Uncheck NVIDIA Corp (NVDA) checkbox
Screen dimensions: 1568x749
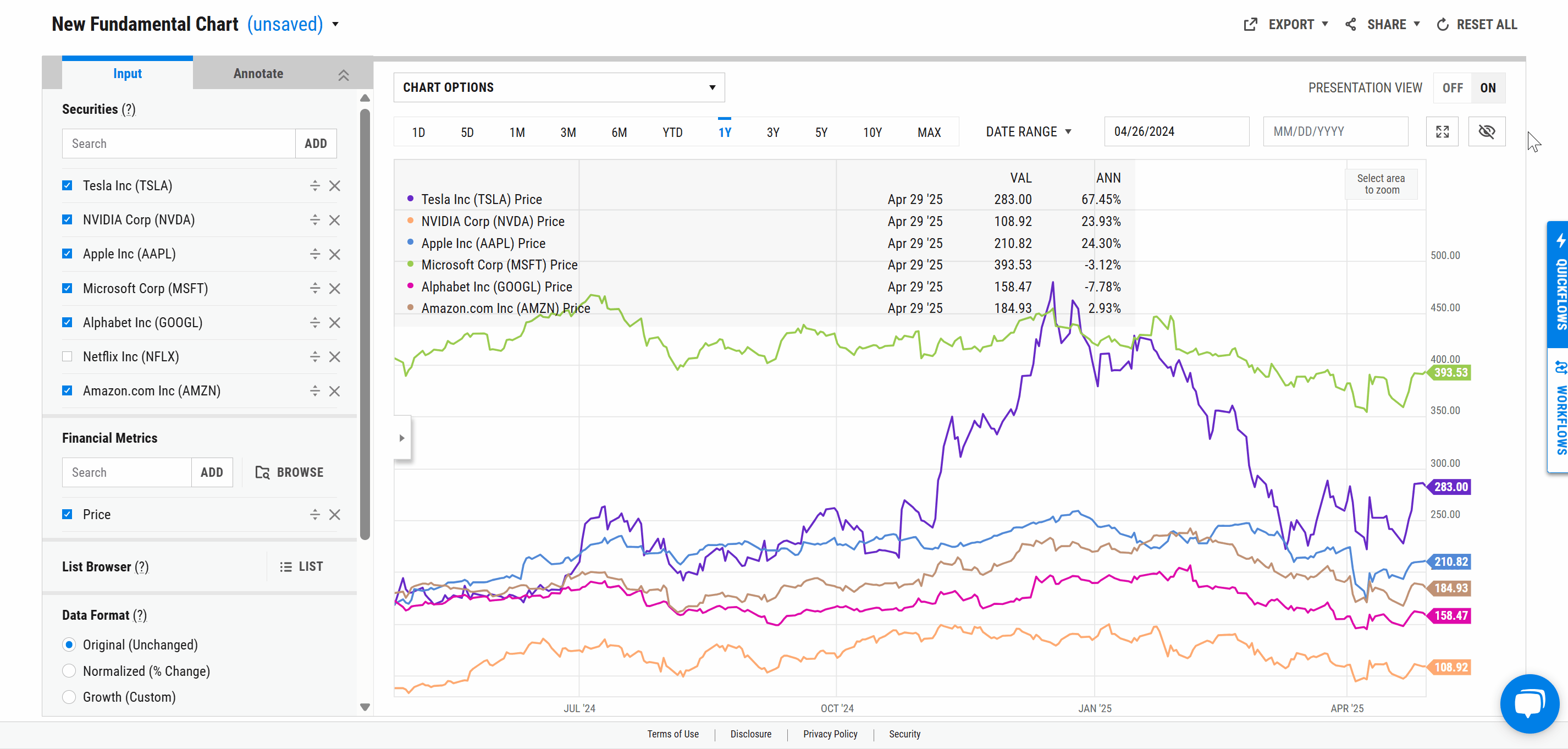point(68,220)
